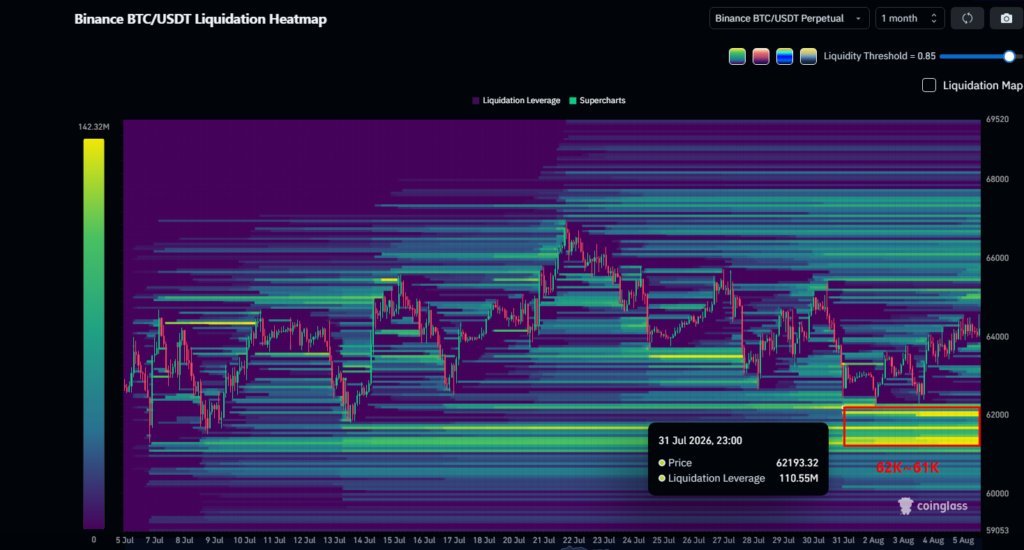Click the 14 Jul date label on axis

[x=364, y=540]
